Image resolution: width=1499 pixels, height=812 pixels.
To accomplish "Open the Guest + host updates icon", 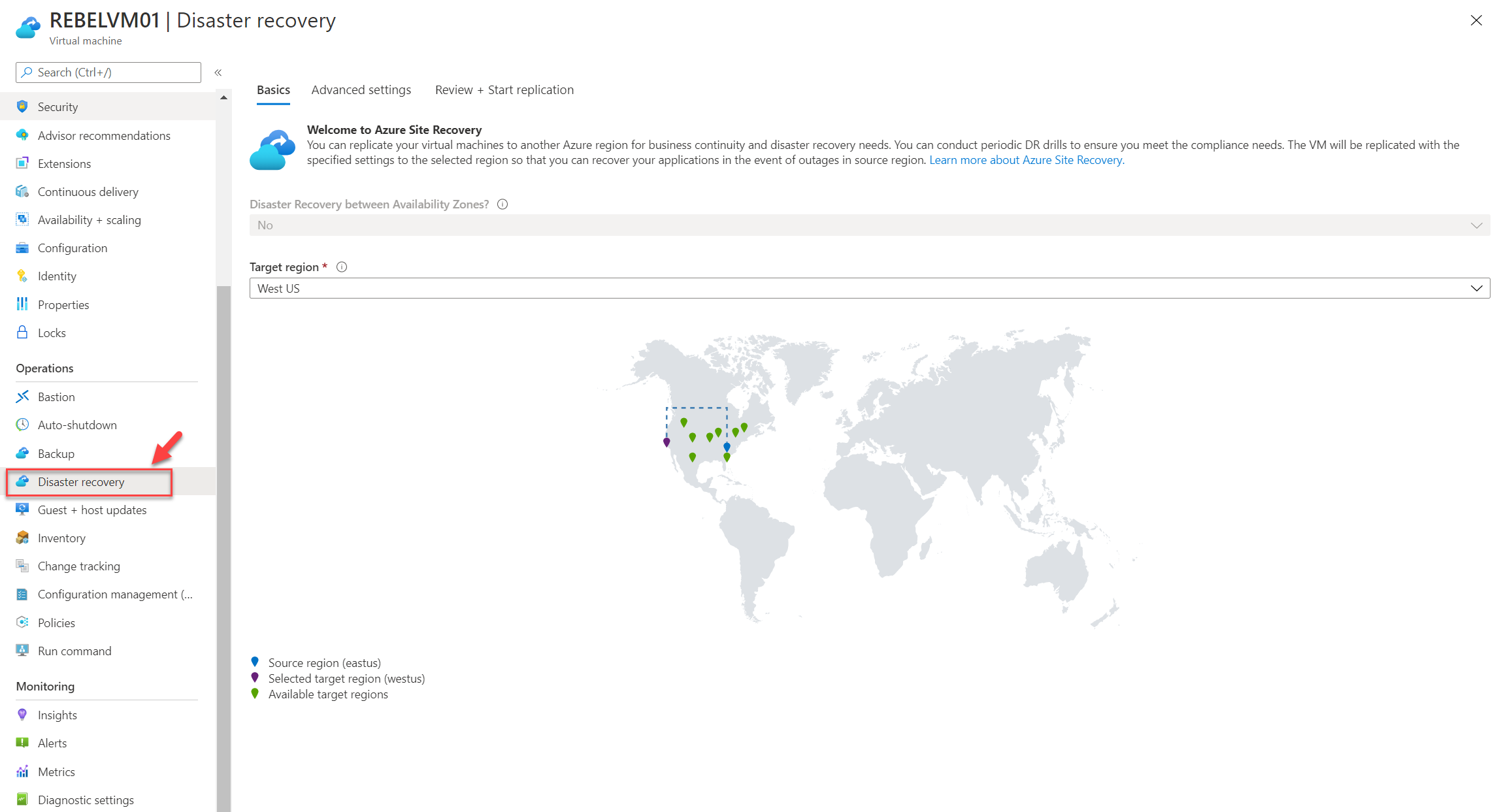I will (x=22, y=510).
